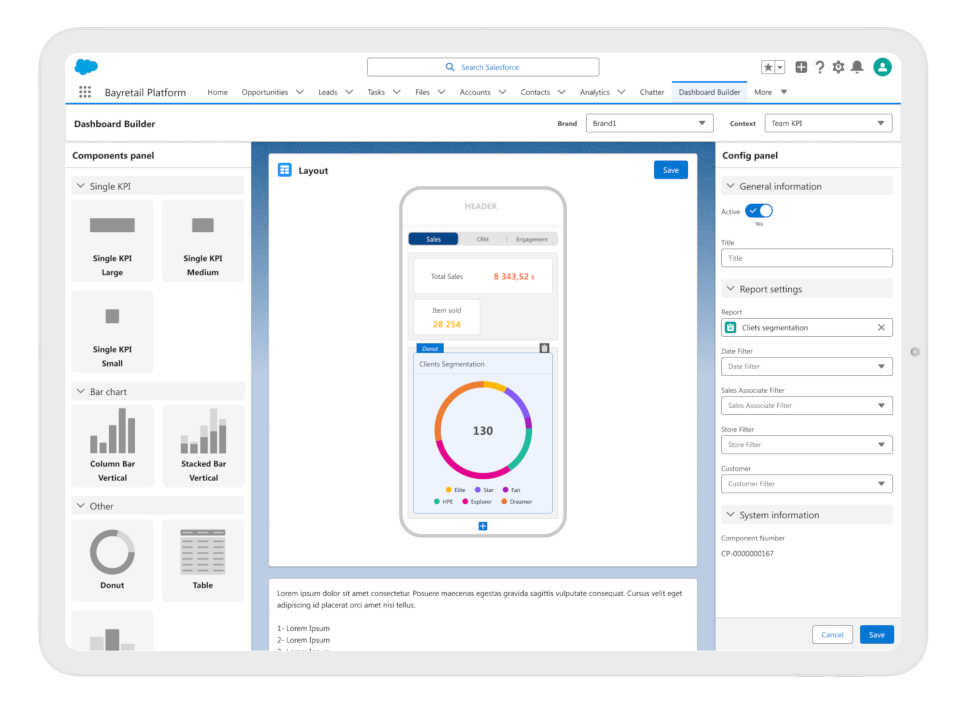Collapse the Single KPI section
This screenshot has width=953, height=704.
point(81,186)
